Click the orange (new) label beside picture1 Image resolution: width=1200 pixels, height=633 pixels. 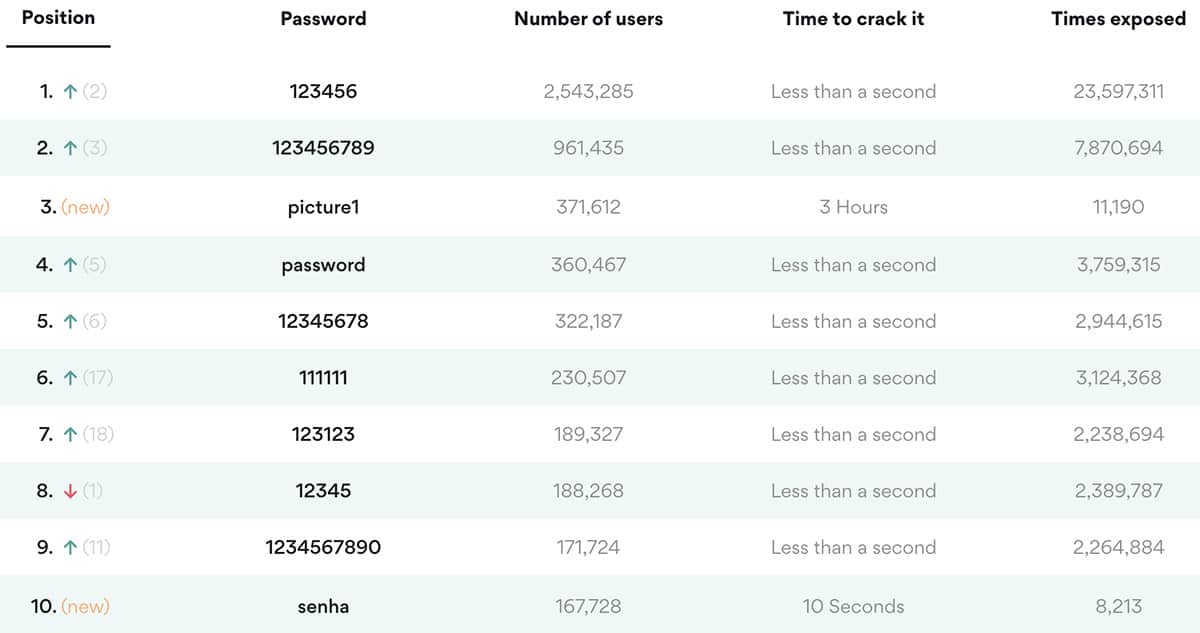[x=85, y=208]
